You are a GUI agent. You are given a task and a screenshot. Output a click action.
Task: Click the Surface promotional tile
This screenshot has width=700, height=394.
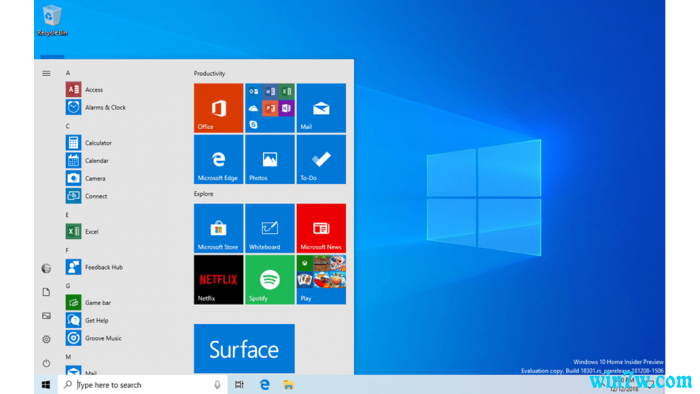[244, 348]
